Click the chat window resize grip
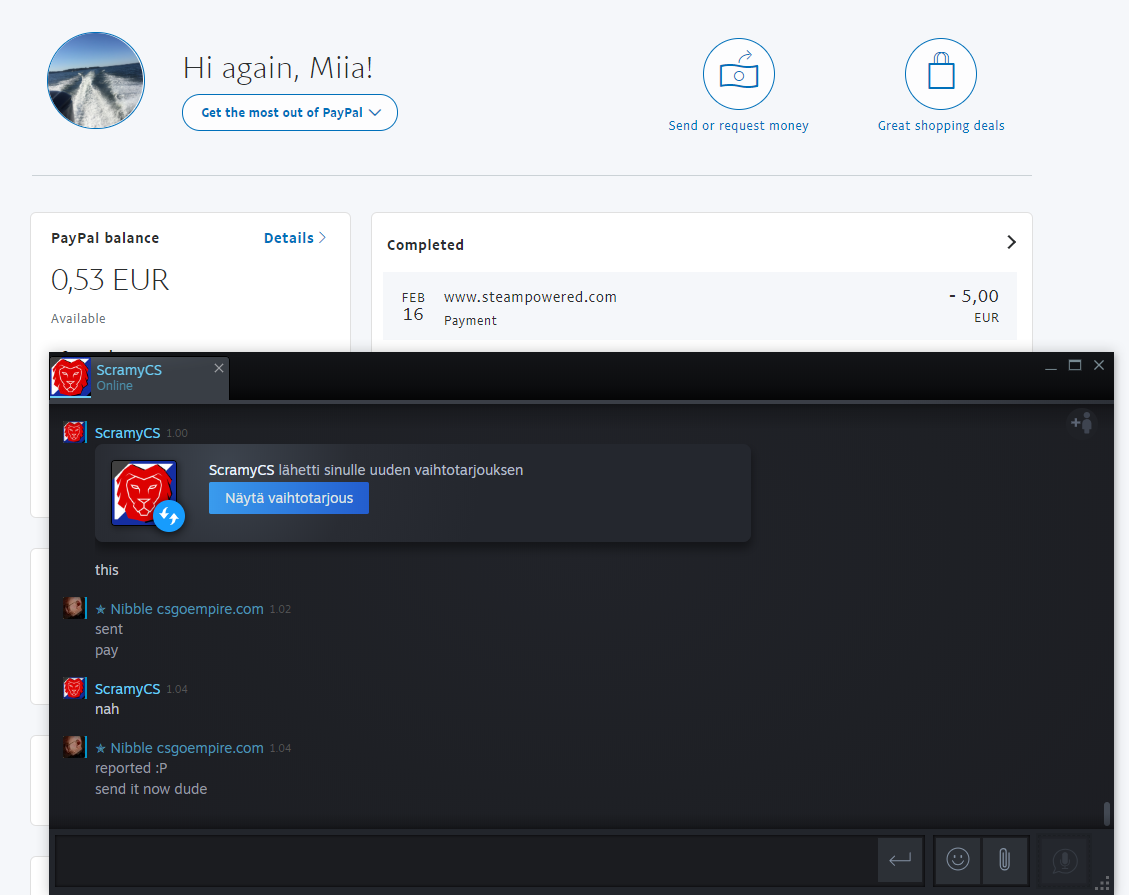This screenshot has height=895, width=1129. tap(1102, 883)
